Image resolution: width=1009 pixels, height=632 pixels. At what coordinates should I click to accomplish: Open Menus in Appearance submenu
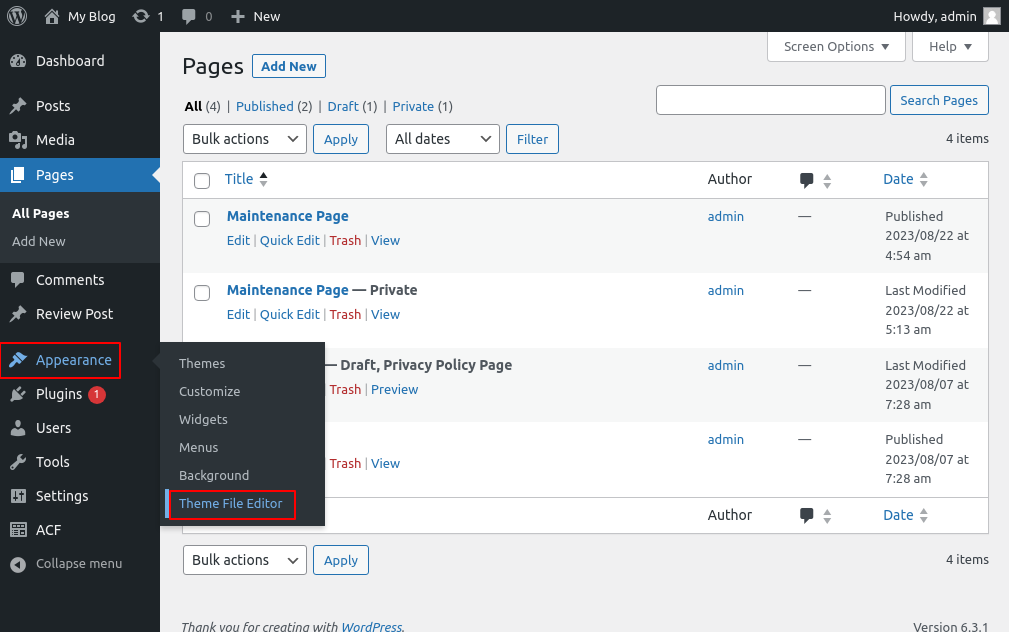[x=198, y=447]
